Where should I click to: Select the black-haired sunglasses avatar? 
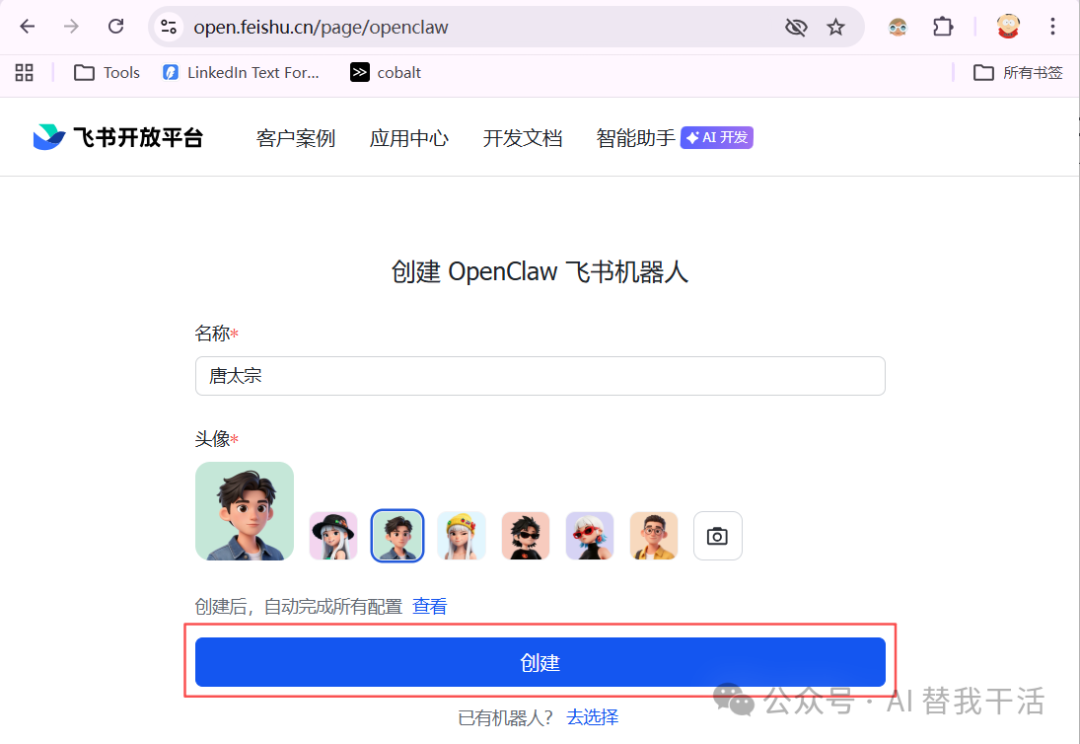526,535
